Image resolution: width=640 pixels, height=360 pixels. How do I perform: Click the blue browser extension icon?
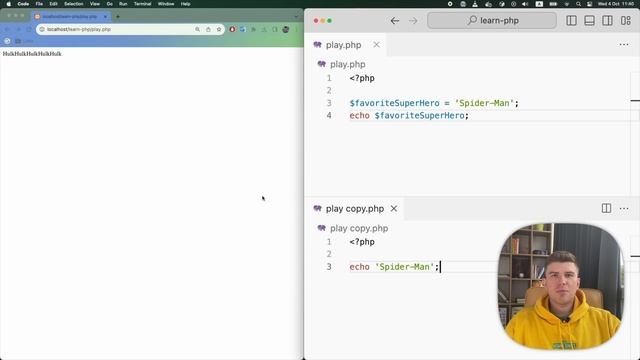pos(243,29)
